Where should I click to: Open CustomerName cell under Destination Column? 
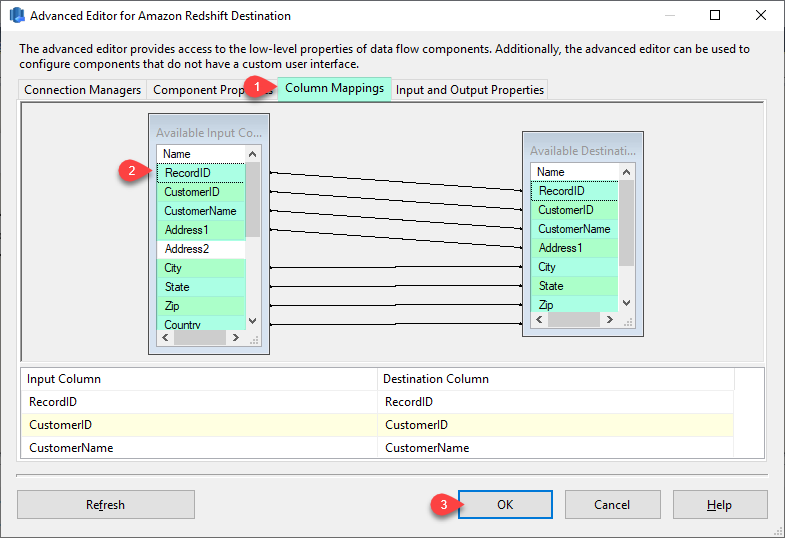(x=556, y=448)
